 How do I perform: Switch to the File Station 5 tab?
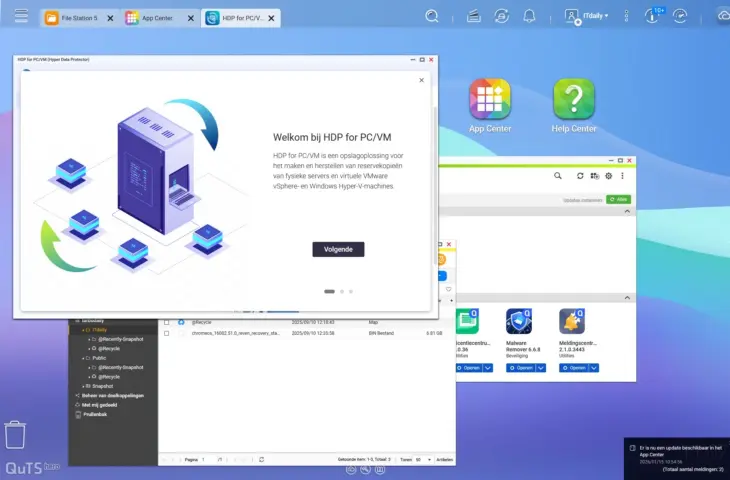tap(78, 18)
